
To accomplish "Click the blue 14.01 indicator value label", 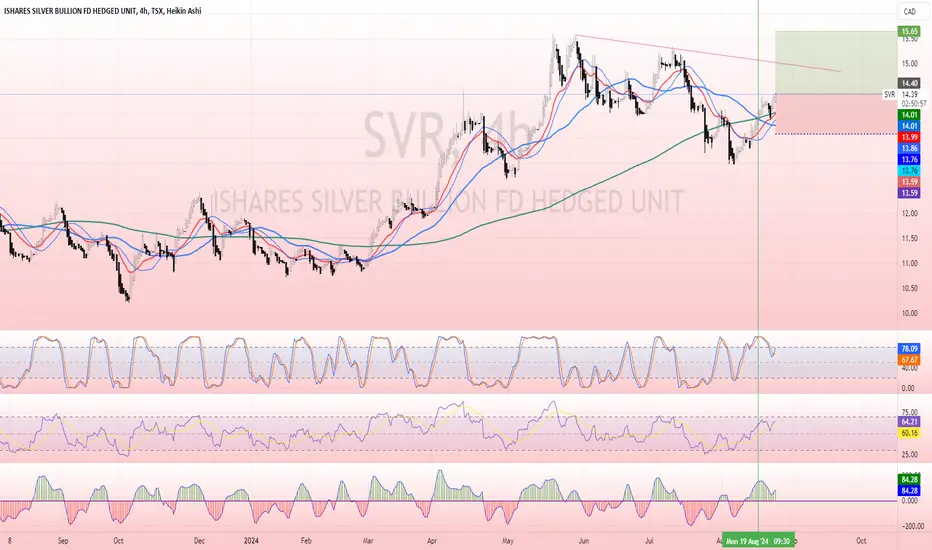I will (x=909, y=126).
